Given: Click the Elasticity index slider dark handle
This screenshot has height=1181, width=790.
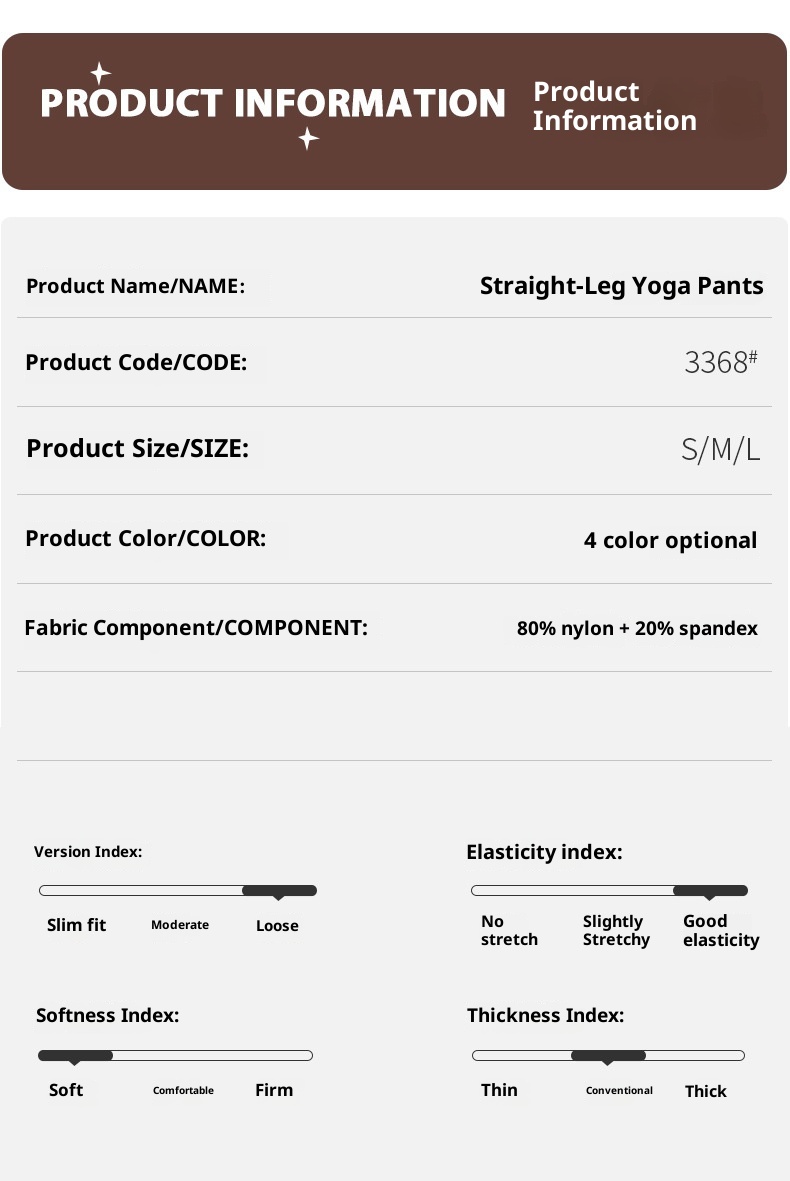Looking at the screenshot, I should tap(710, 891).
